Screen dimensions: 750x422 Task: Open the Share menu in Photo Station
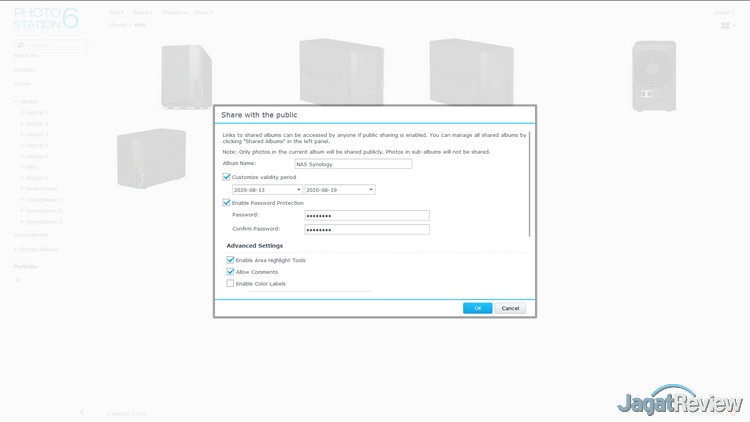(x=143, y=12)
